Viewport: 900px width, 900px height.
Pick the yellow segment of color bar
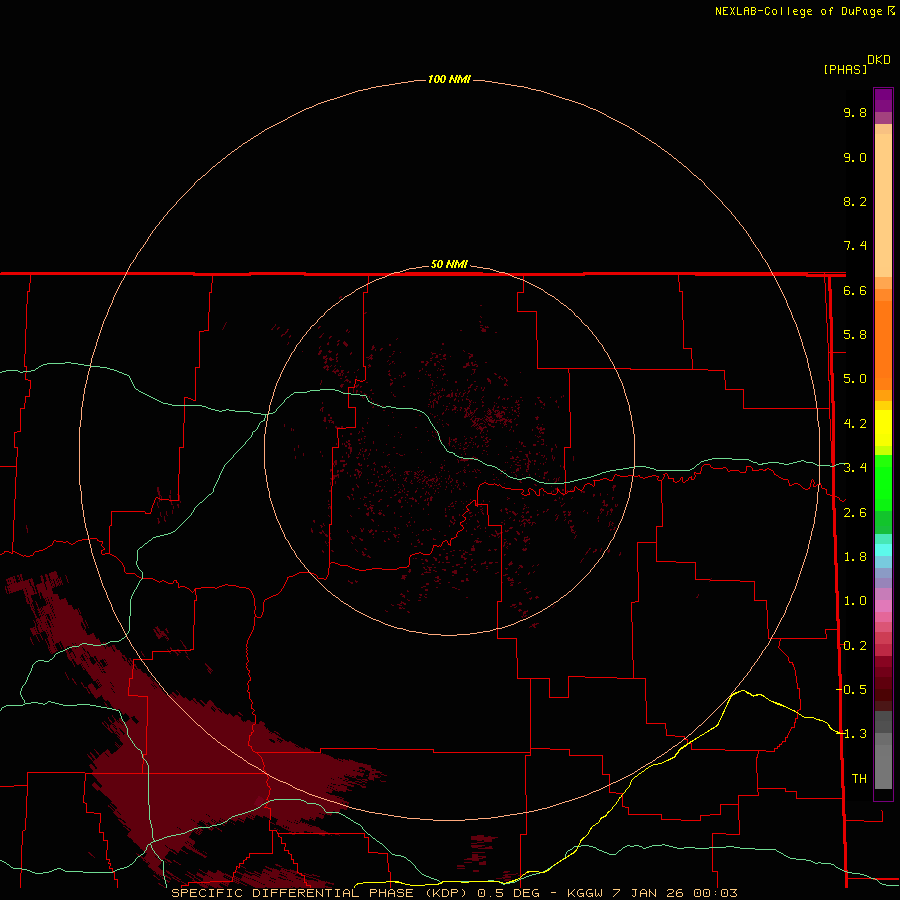(x=883, y=428)
